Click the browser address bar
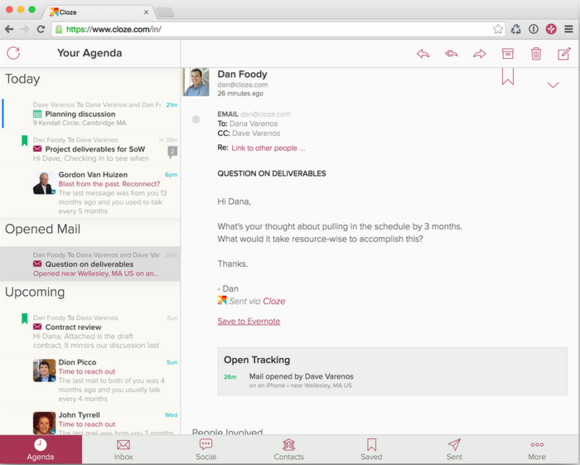580x465 pixels. pyautogui.click(x=274, y=29)
